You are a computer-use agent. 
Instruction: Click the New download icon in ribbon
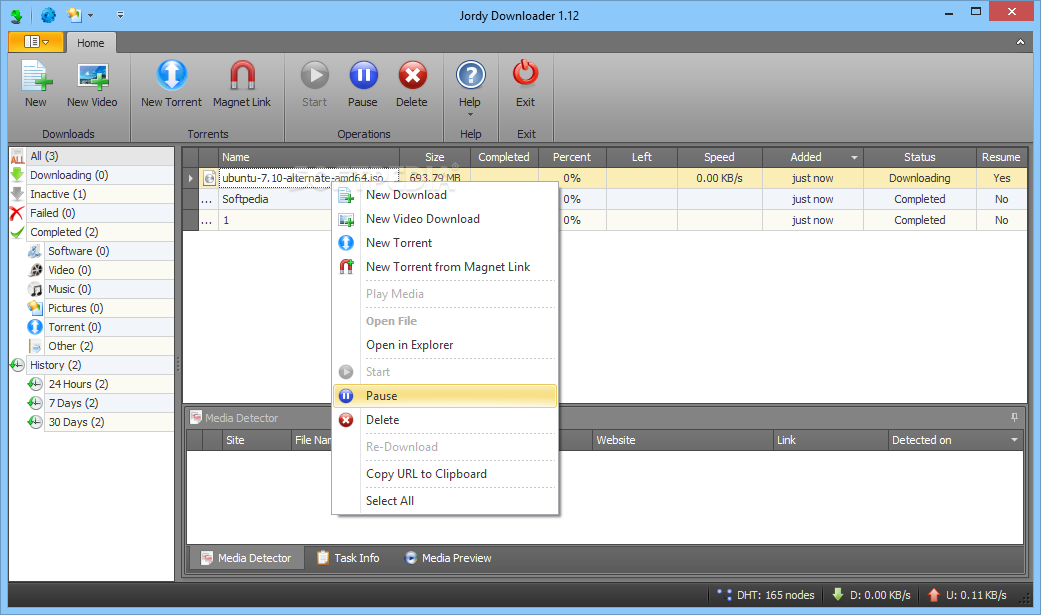[x=37, y=76]
